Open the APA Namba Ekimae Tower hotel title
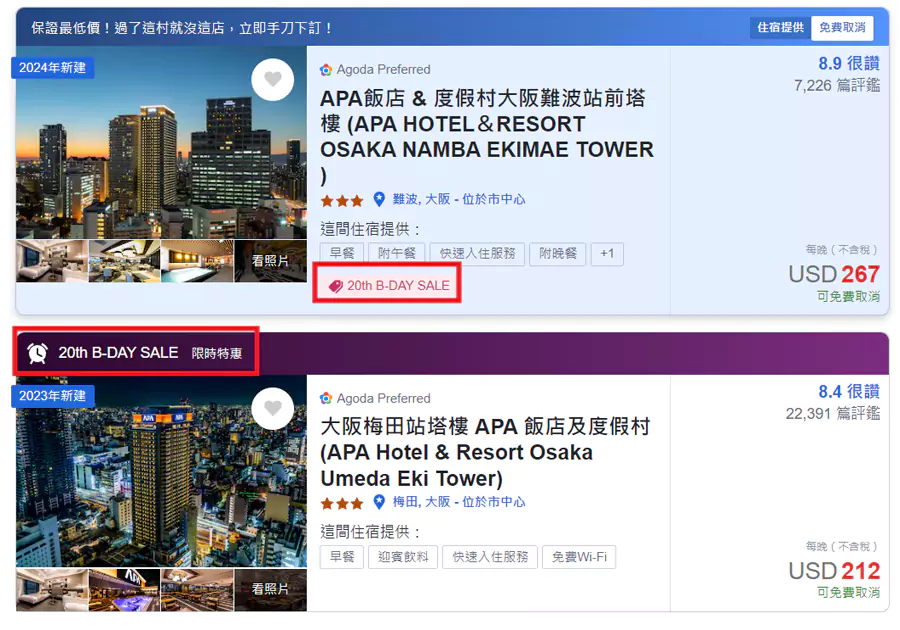Screen dimensions: 900x630 [x=487, y=137]
